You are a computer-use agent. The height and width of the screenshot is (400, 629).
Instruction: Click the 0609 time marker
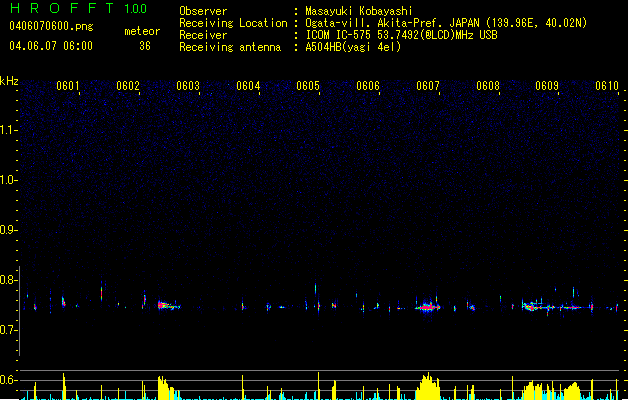[x=547, y=86]
